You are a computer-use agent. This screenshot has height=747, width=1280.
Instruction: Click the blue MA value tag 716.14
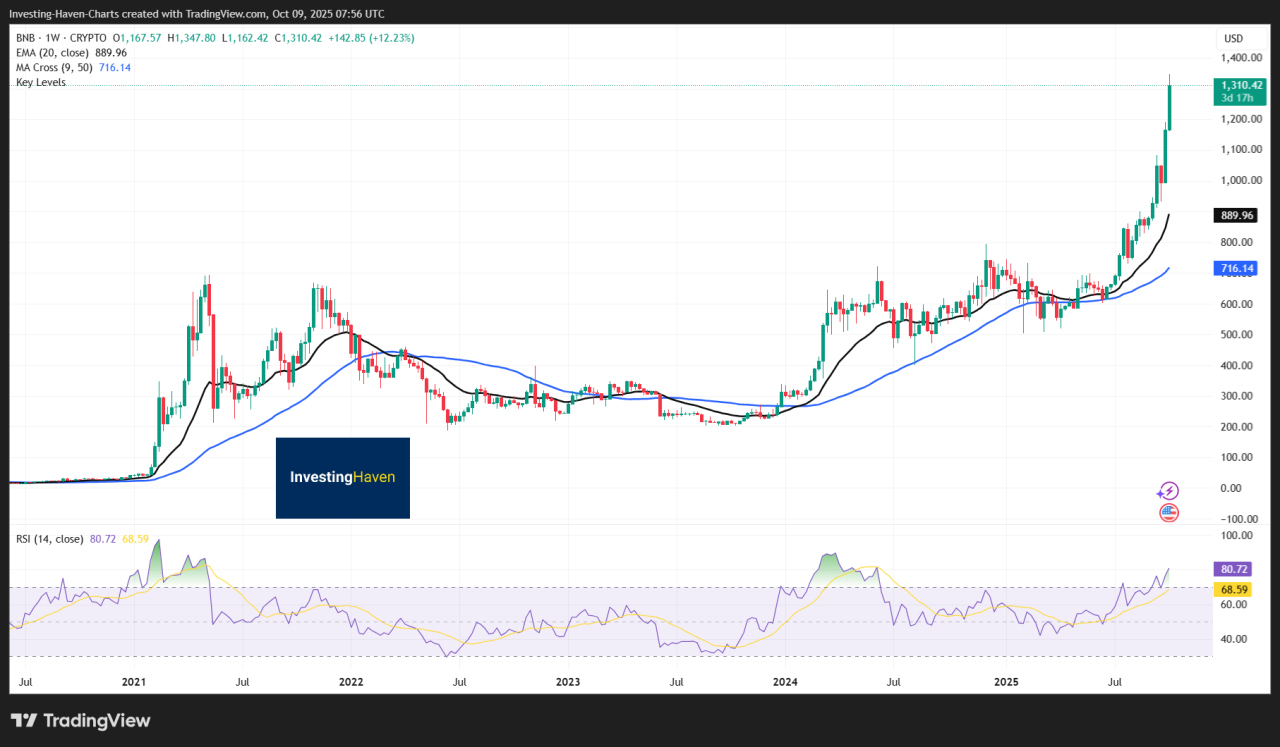(x=1235, y=268)
